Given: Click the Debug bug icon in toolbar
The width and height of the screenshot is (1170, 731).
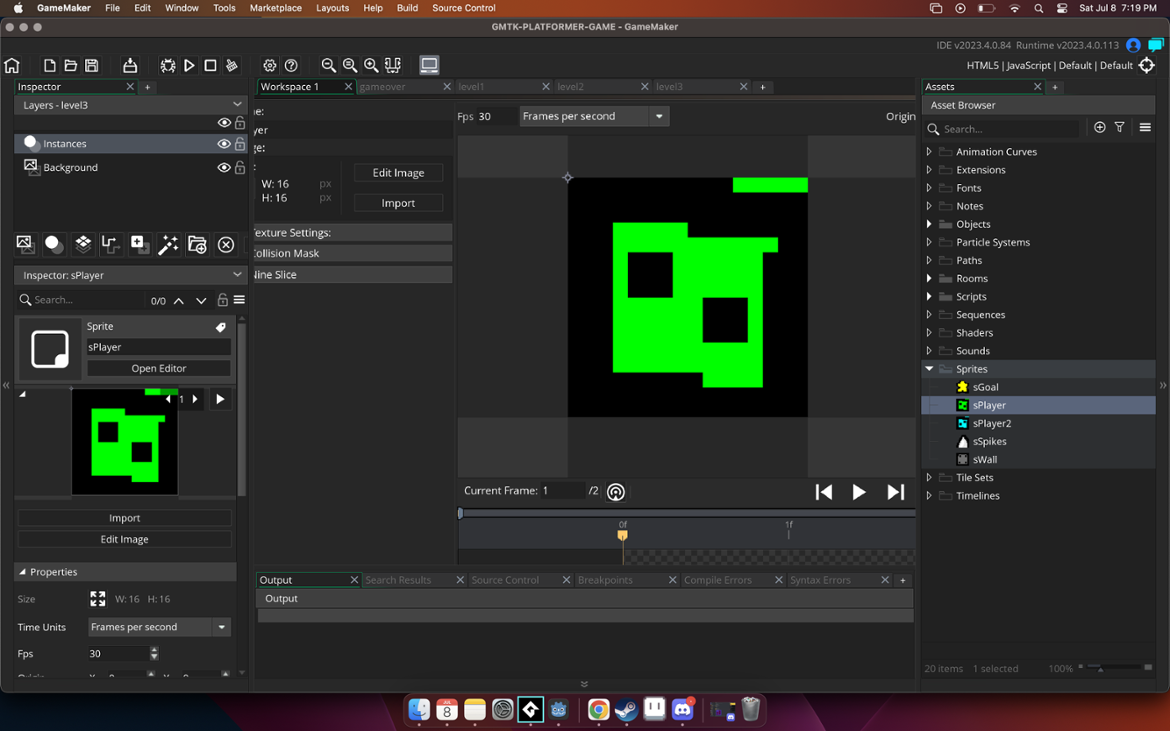Looking at the screenshot, I should point(168,66).
